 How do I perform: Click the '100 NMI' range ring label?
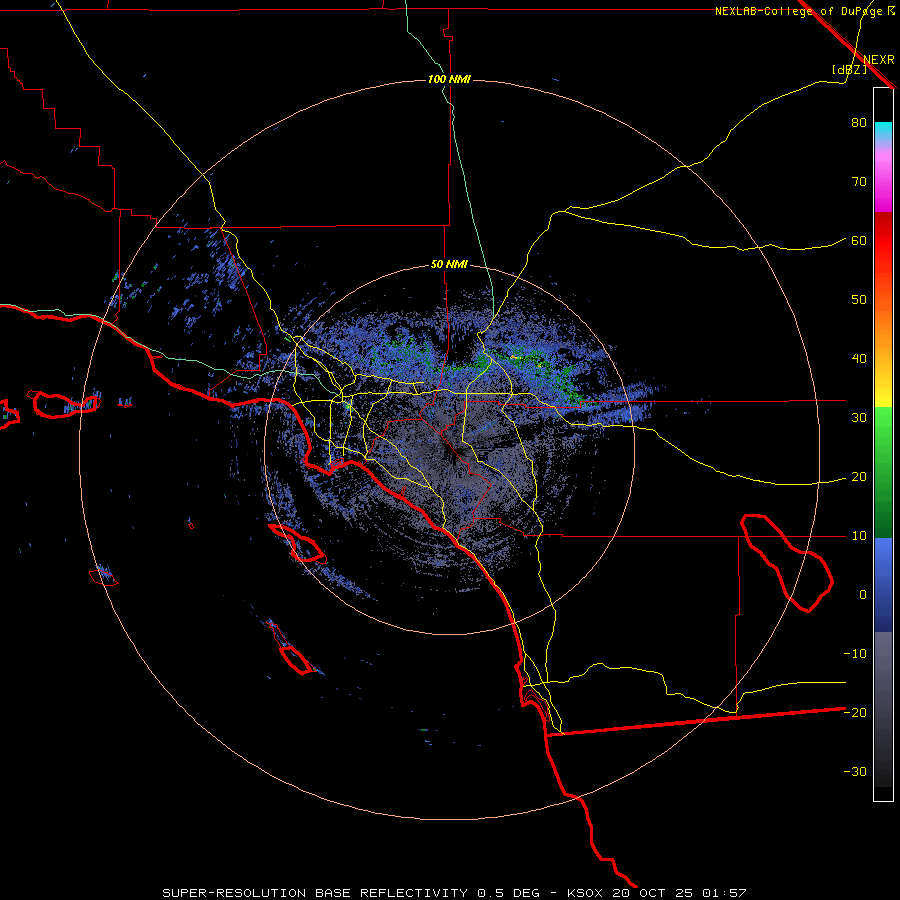(449, 79)
